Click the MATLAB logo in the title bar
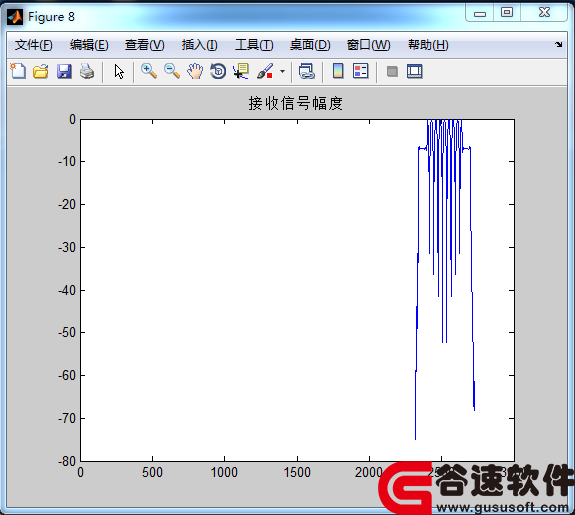Image resolution: width=575 pixels, height=515 pixels. coord(15,17)
